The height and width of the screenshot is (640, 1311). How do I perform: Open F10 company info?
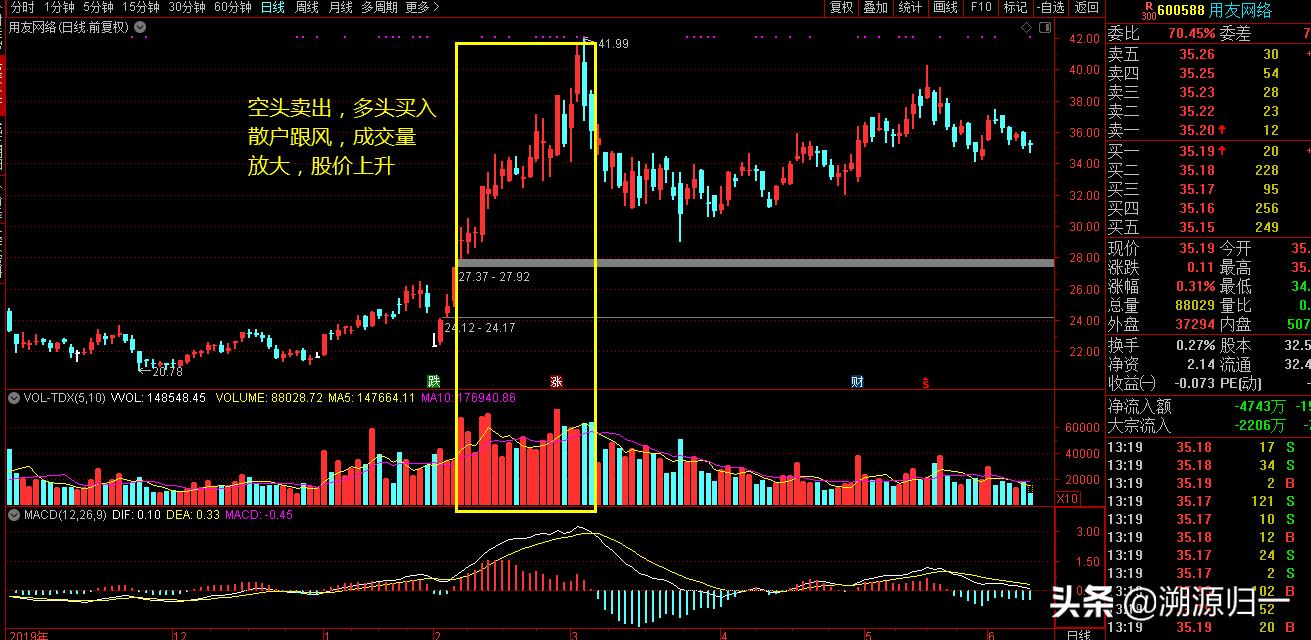coord(980,7)
